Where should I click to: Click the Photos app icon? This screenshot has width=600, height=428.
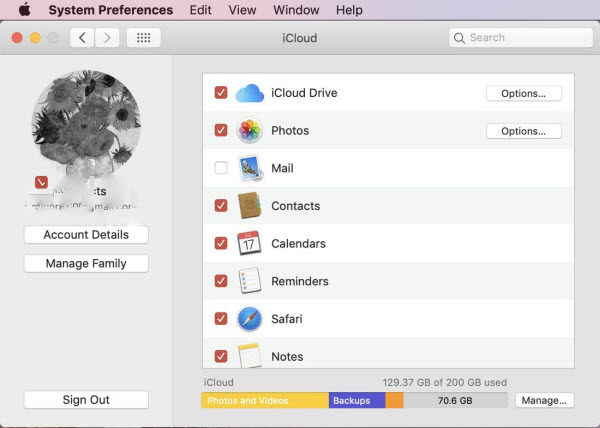tap(249, 131)
